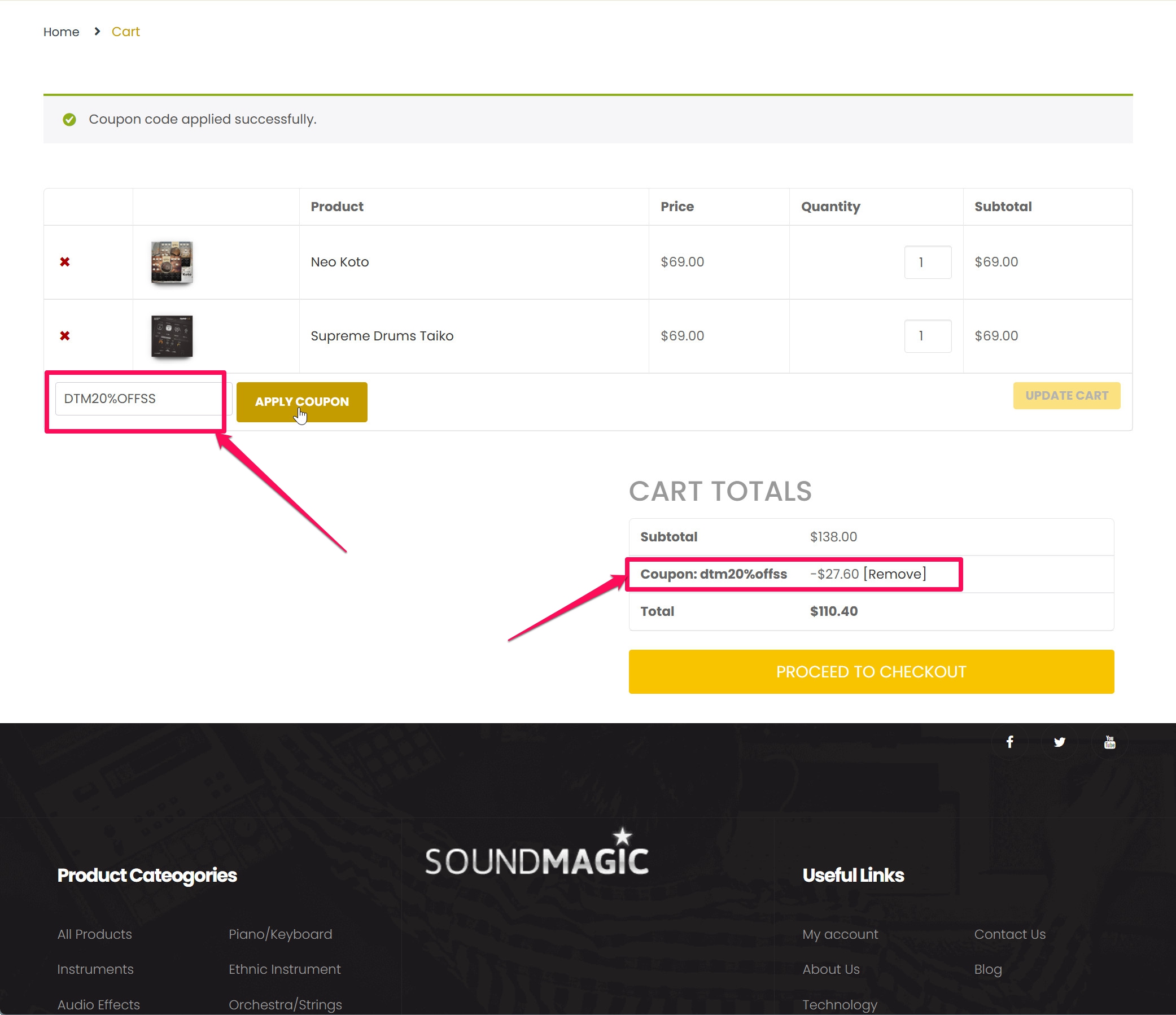Image resolution: width=1176 pixels, height=1015 pixels.
Task: Focus the Supreme Drums Taiko quantity field
Action: 928,336
